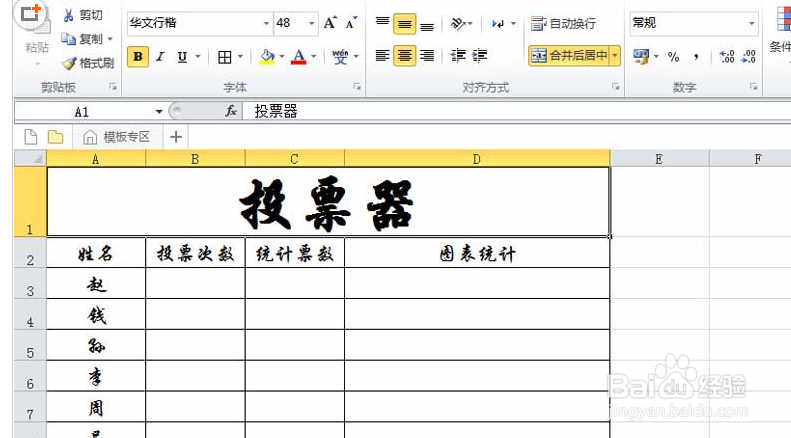791x438 pixels.
Task: Click the cell labeled 姓名
Action: [96, 253]
